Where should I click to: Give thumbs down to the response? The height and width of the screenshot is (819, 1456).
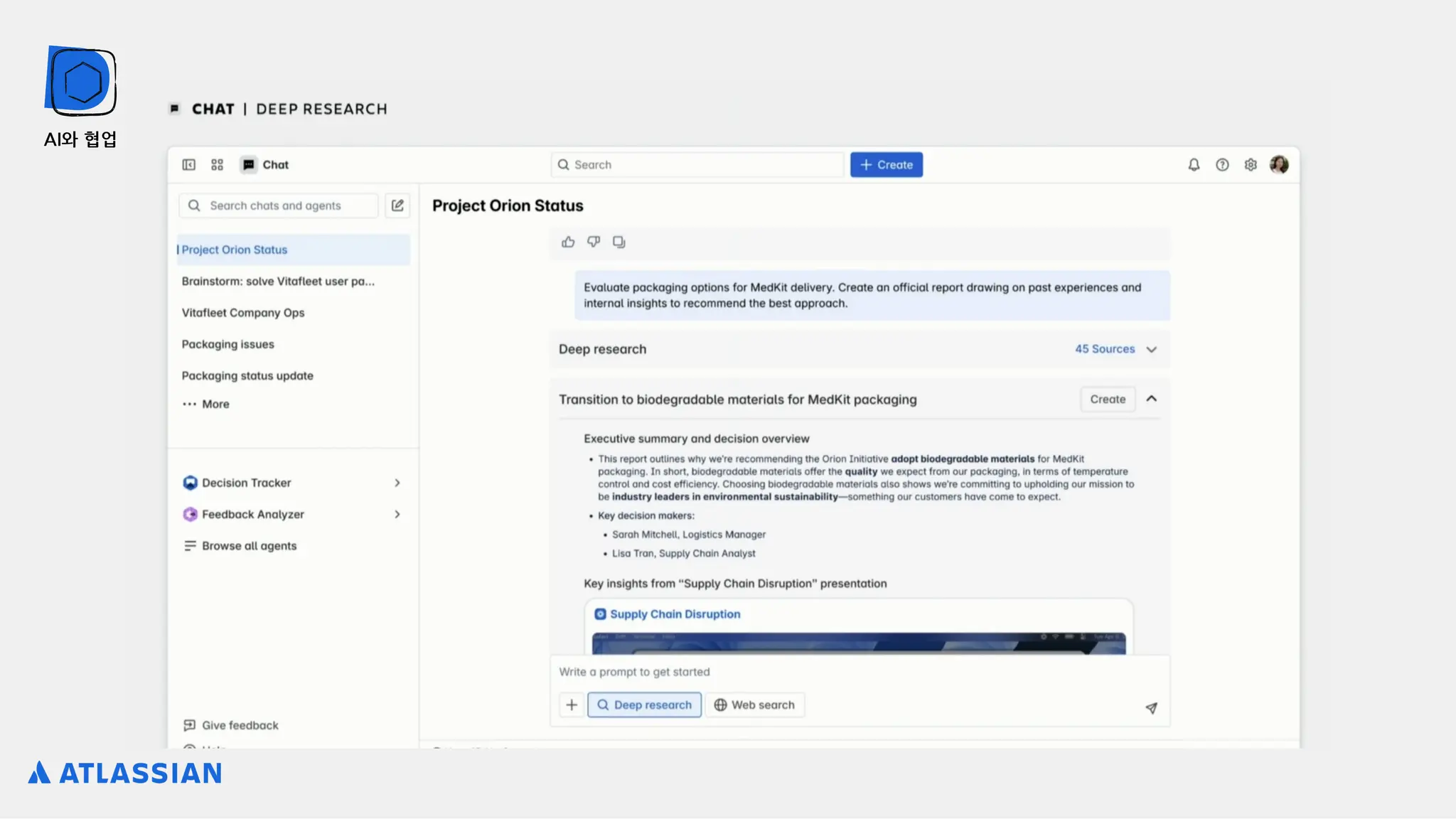coord(594,242)
